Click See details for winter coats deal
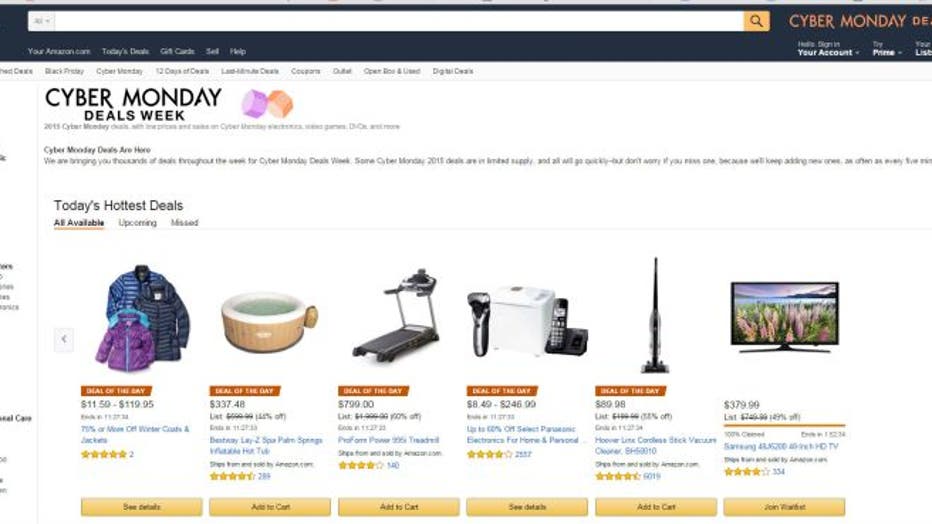The image size is (932, 524). click(141, 507)
